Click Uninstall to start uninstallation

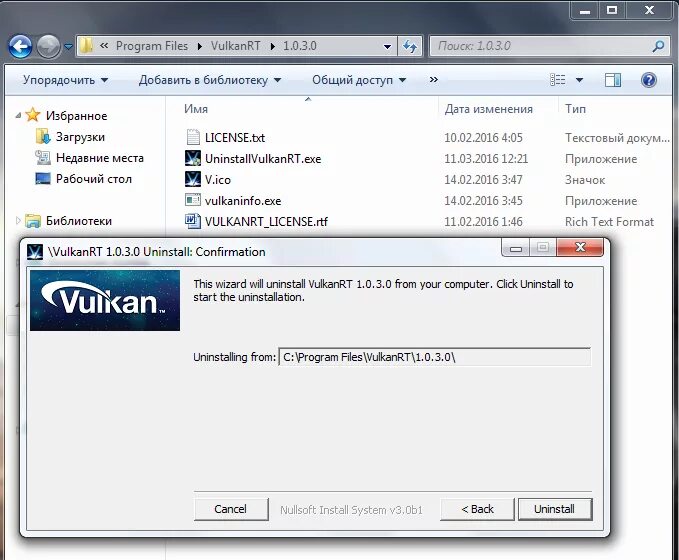(x=554, y=509)
